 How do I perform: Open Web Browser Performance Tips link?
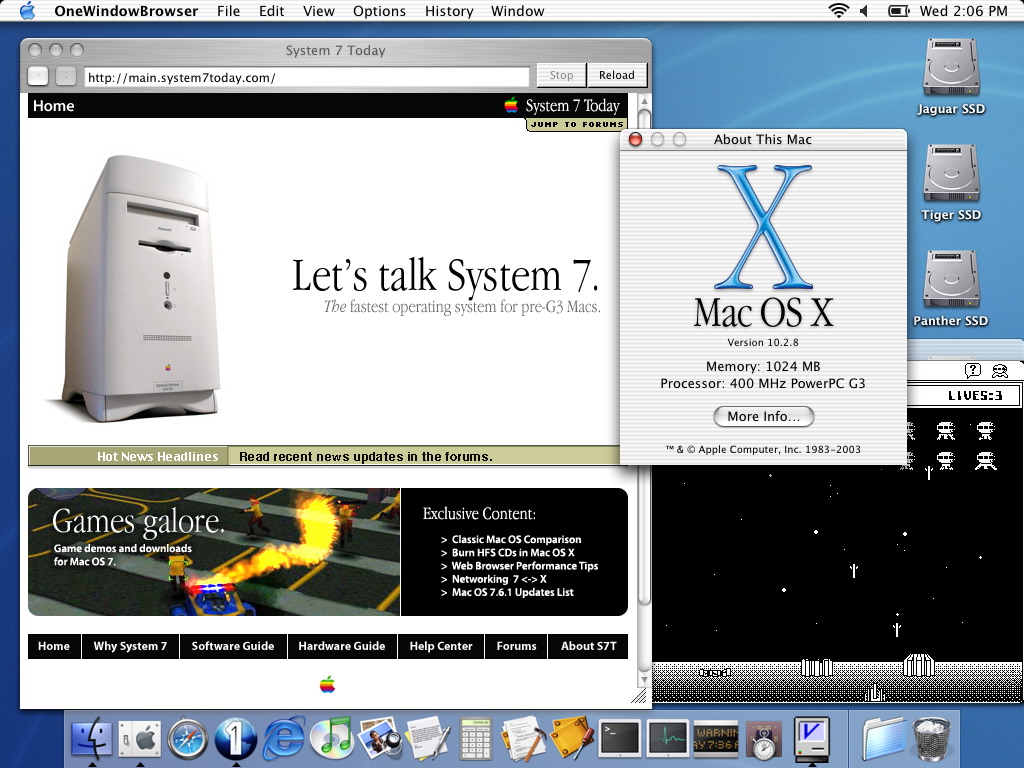524,566
